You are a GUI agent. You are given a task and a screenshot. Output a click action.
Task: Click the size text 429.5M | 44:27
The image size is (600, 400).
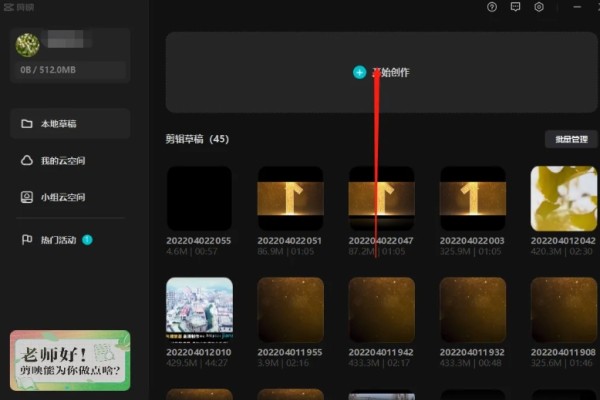pos(197,363)
